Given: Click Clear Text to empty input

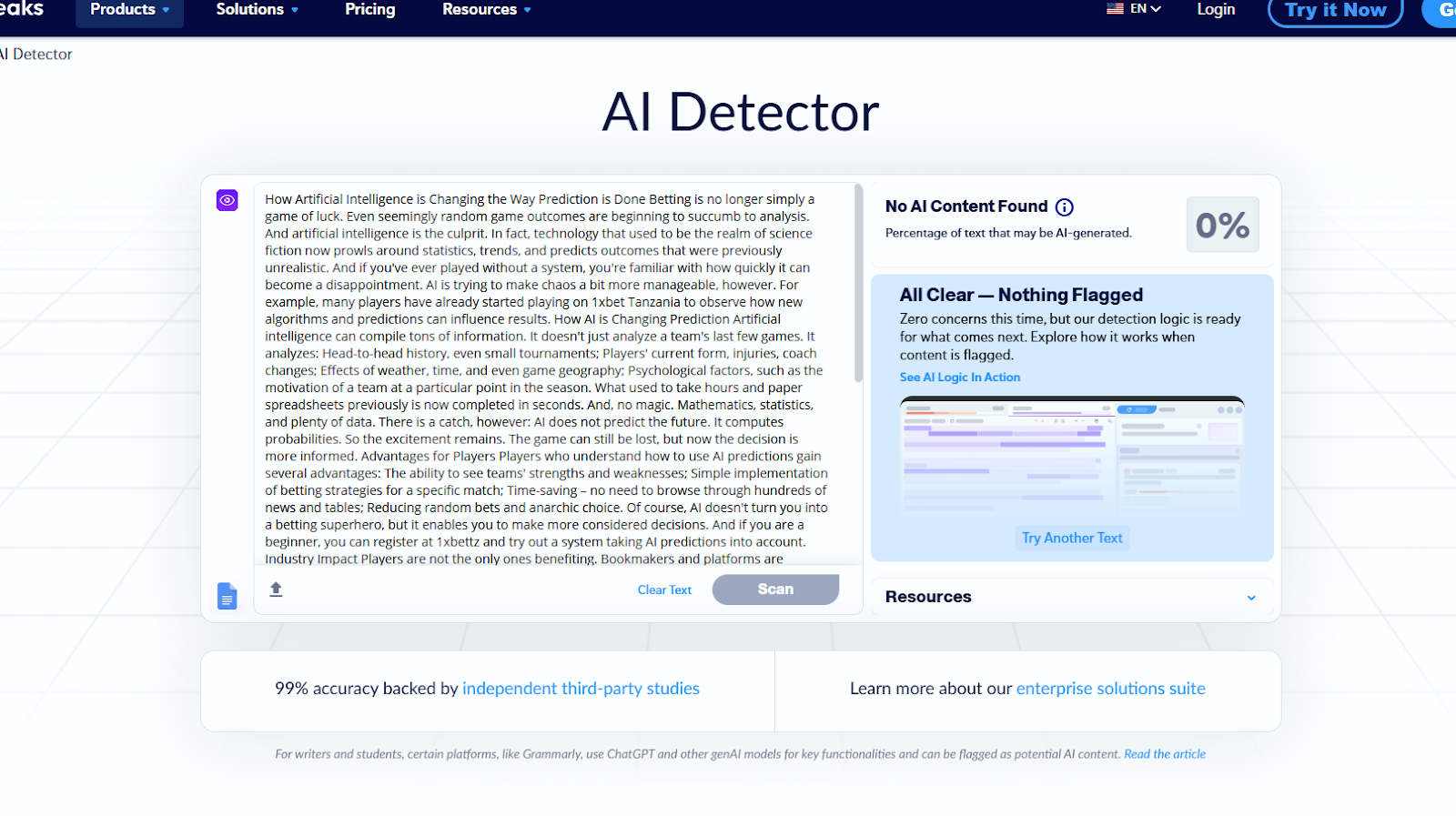Looking at the screenshot, I should pyautogui.click(x=664, y=590).
